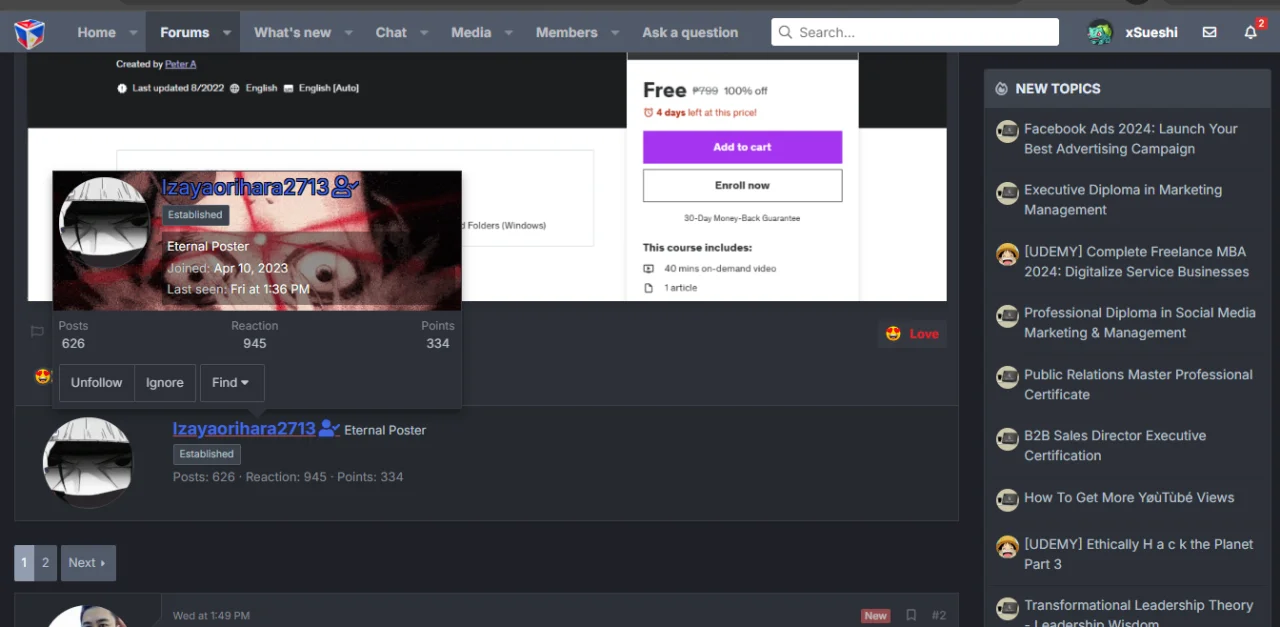The image size is (1280, 627).
Task: Click the Ignore button
Action: (165, 383)
